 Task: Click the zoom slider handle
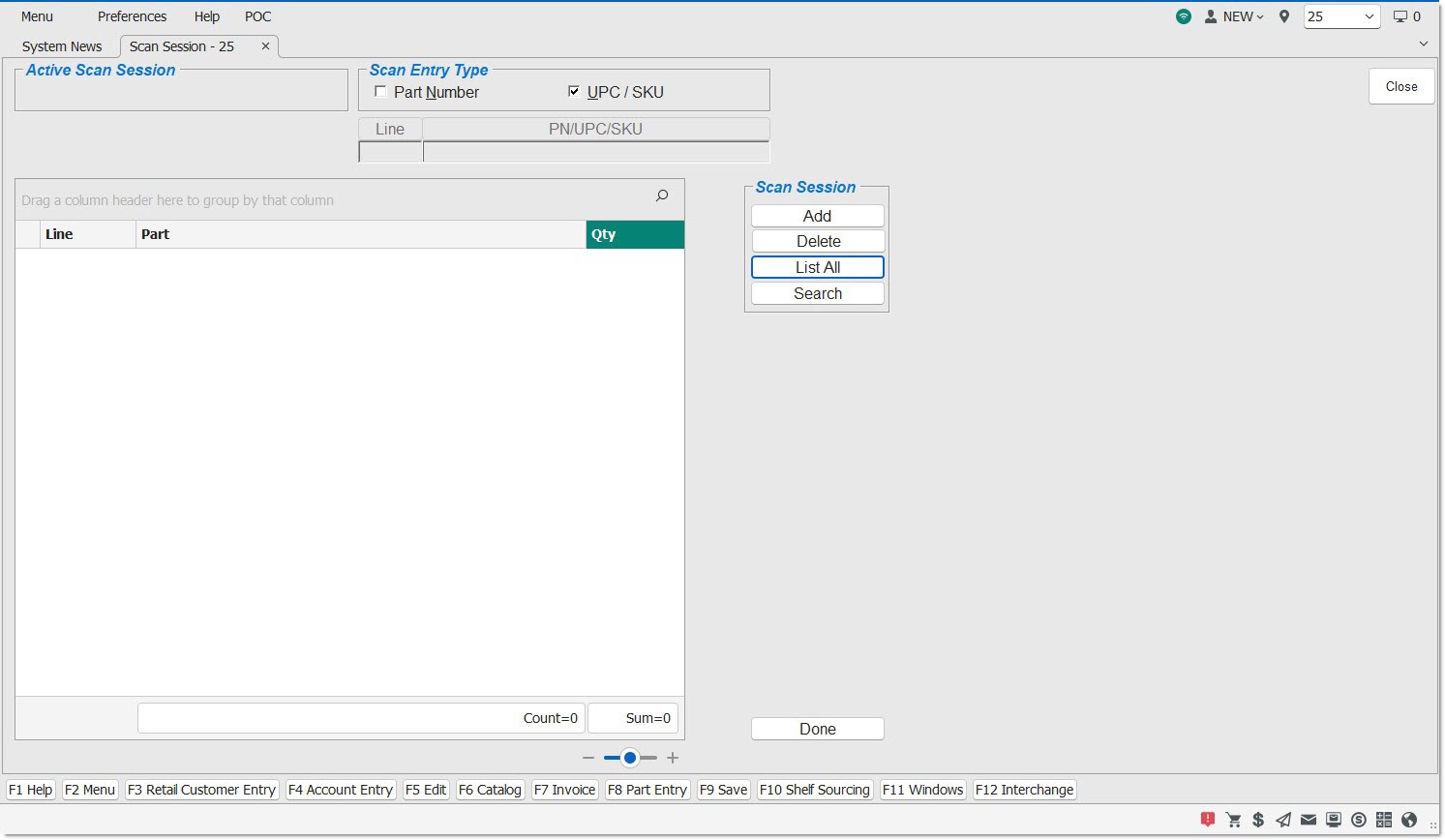pos(630,758)
